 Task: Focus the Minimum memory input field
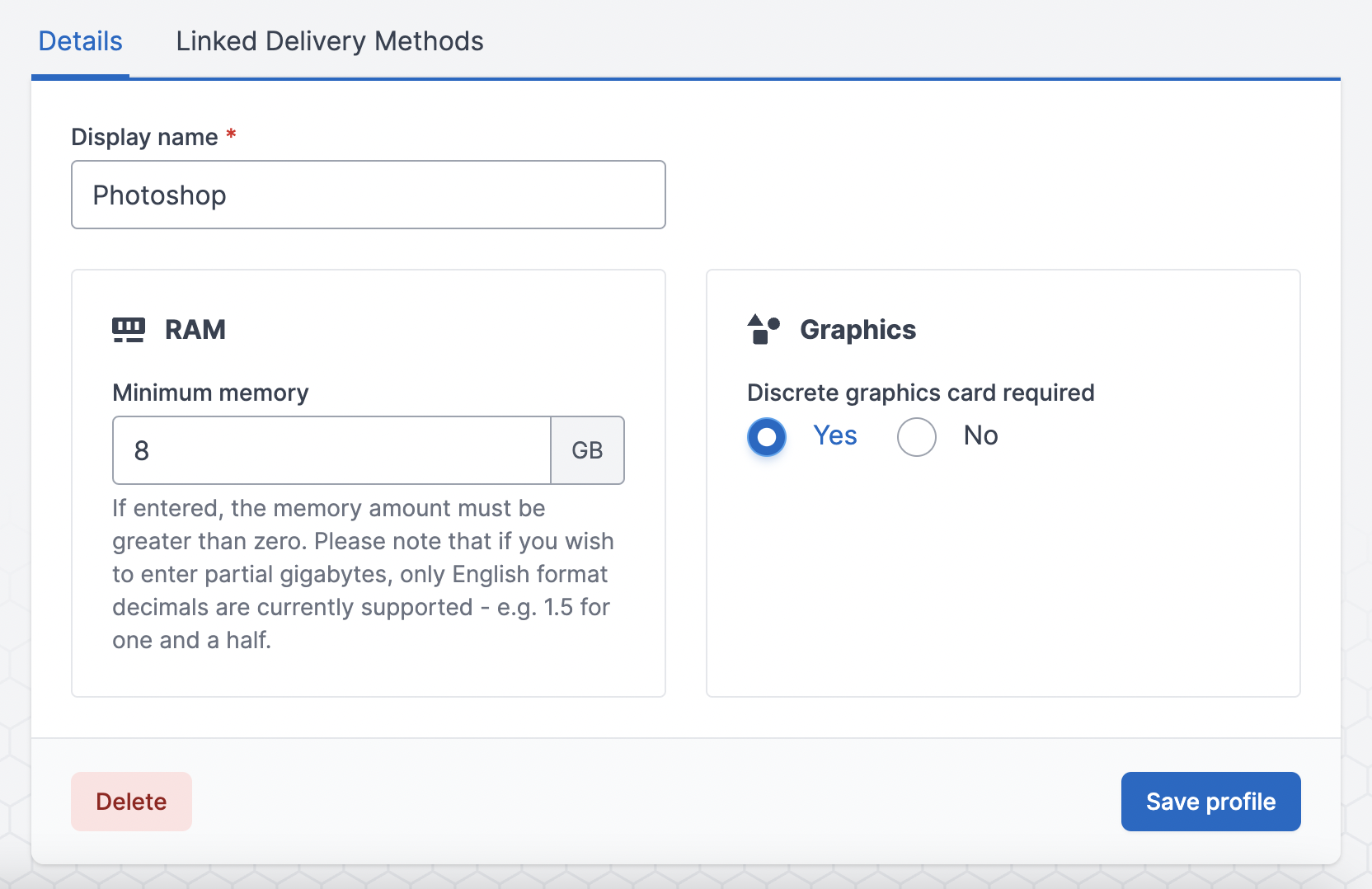331,450
